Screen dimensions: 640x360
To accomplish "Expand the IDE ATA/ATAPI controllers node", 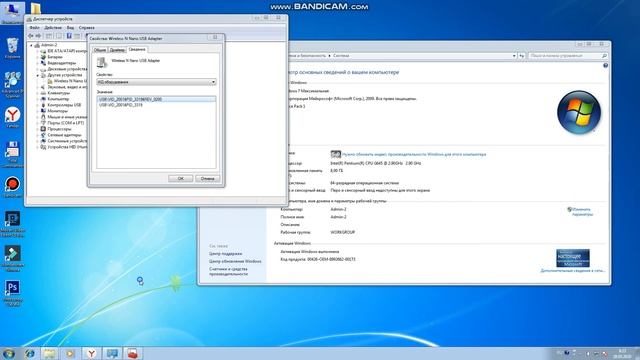I will (38, 51).
